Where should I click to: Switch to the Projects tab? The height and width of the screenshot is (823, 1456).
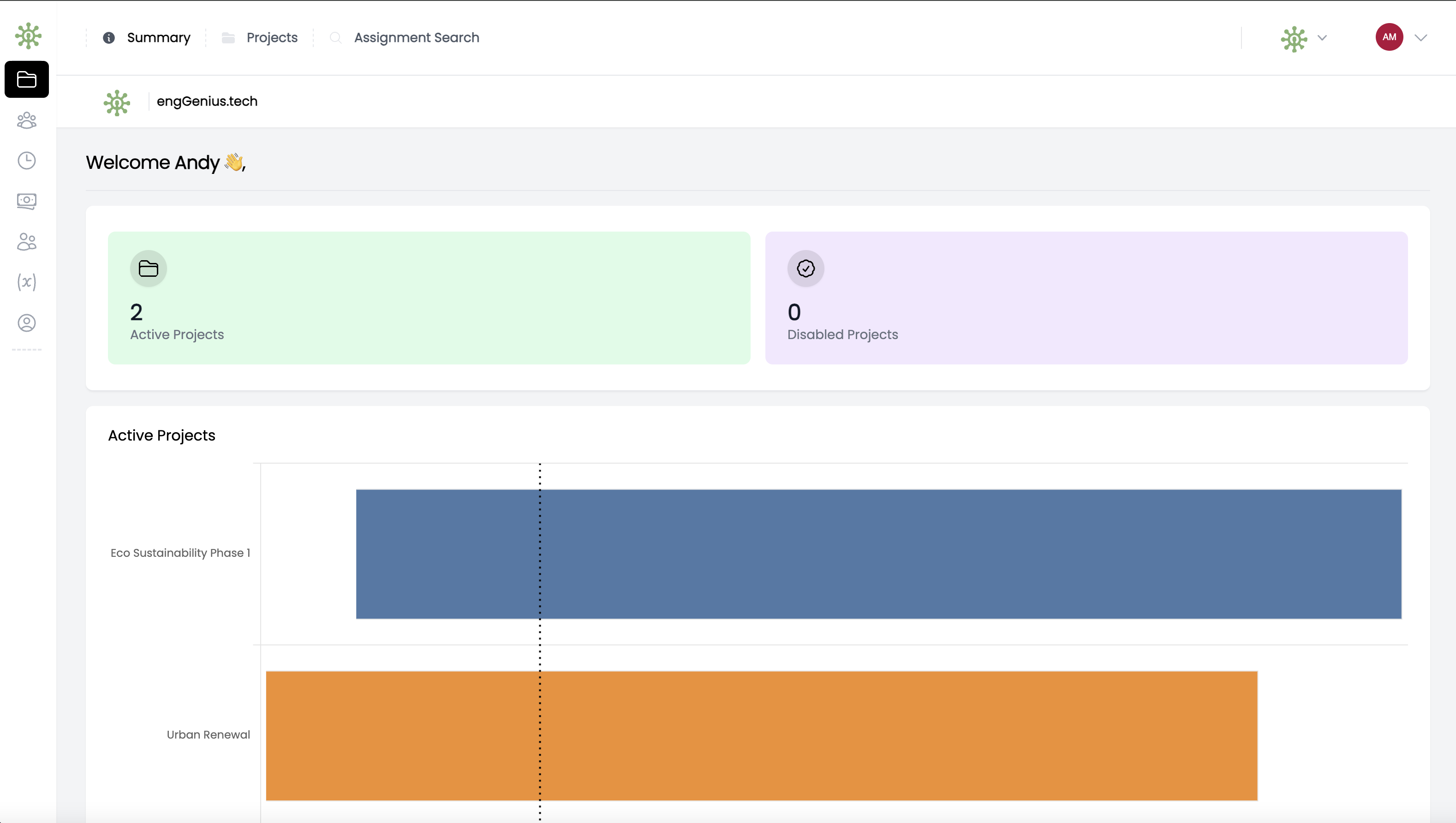coord(271,37)
